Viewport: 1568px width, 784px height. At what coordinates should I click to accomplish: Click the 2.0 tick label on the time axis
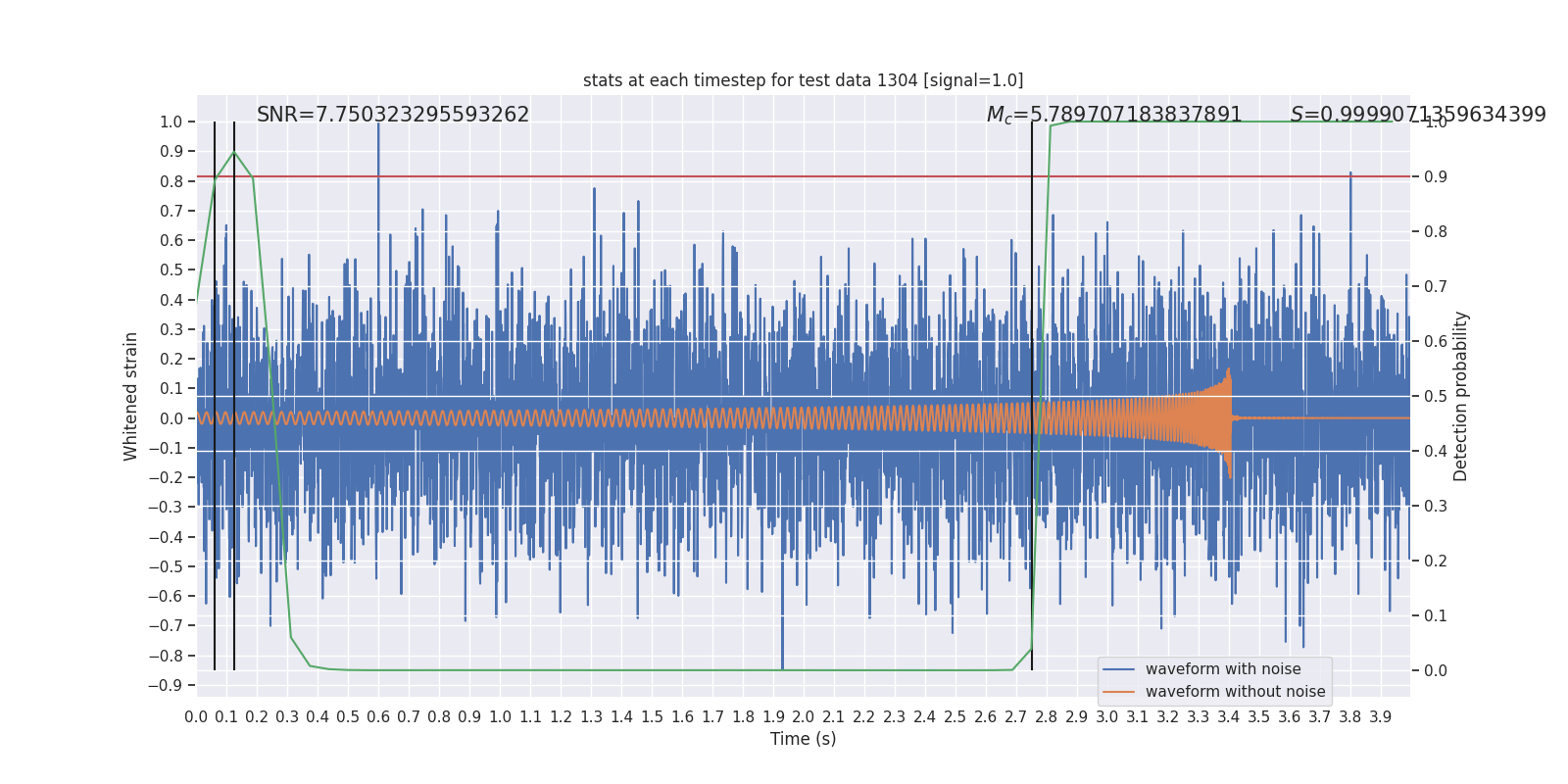coord(803,717)
